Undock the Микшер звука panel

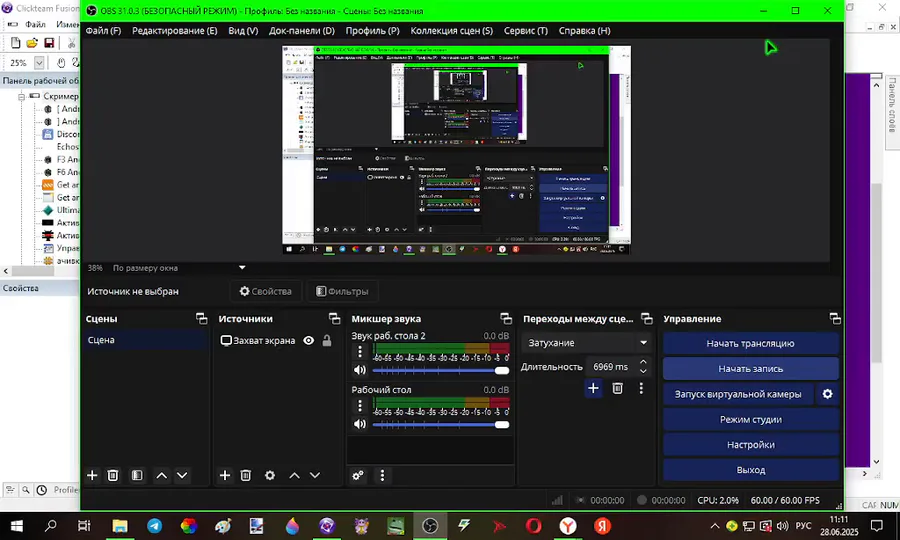[x=506, y=318]
